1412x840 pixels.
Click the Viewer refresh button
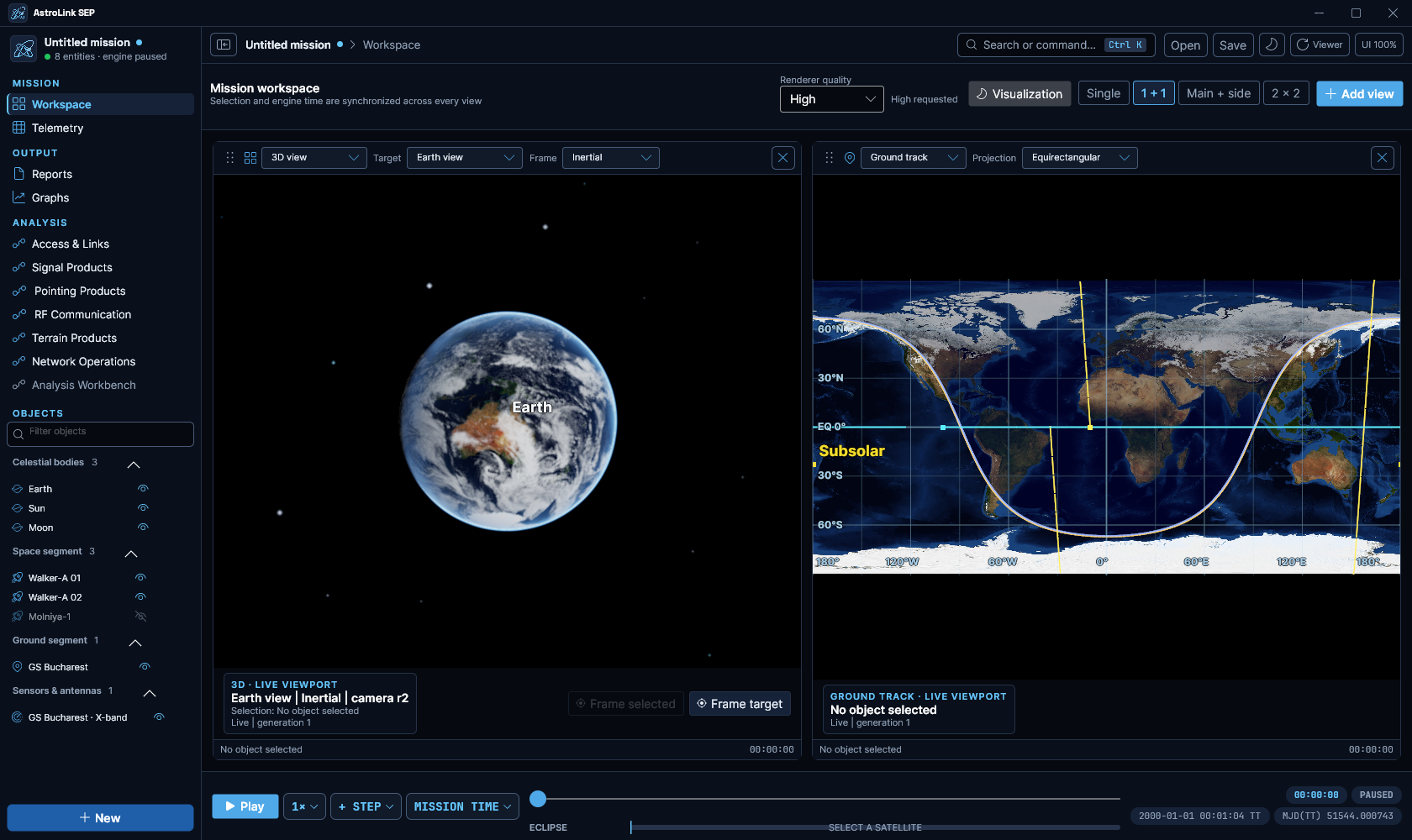click(x=1320, y=45)
